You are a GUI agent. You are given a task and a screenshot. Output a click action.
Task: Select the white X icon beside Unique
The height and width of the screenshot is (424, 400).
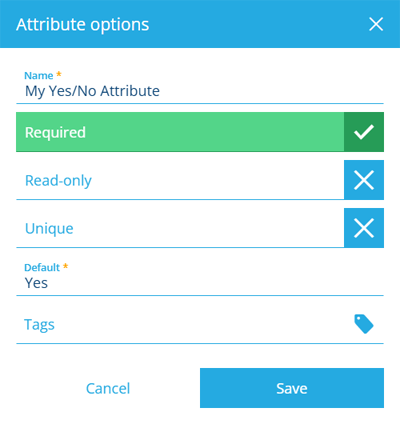(364, 228)
